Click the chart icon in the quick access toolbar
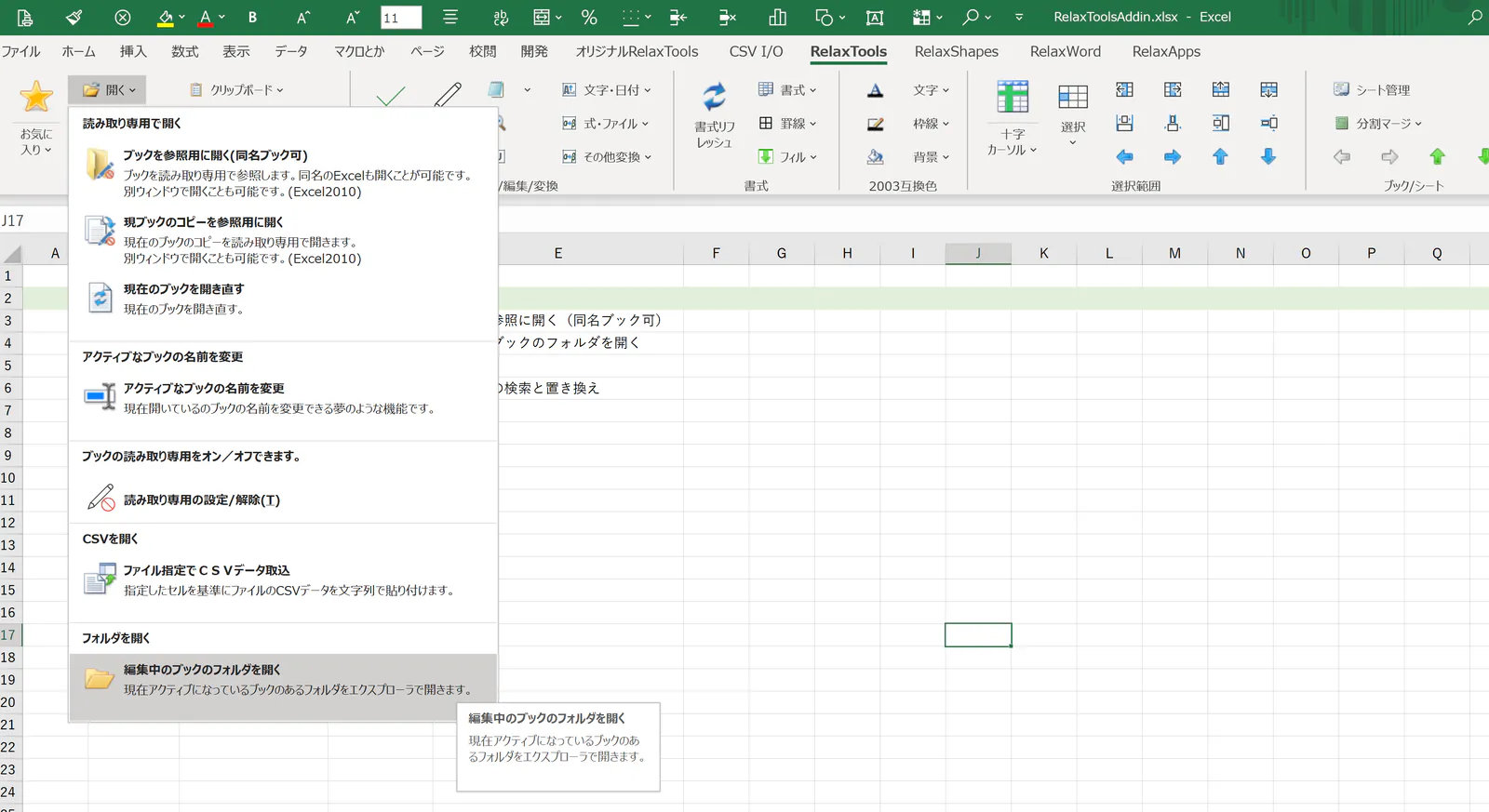The height and width of the screenshot is (812, 1489). tap(778, 17)
